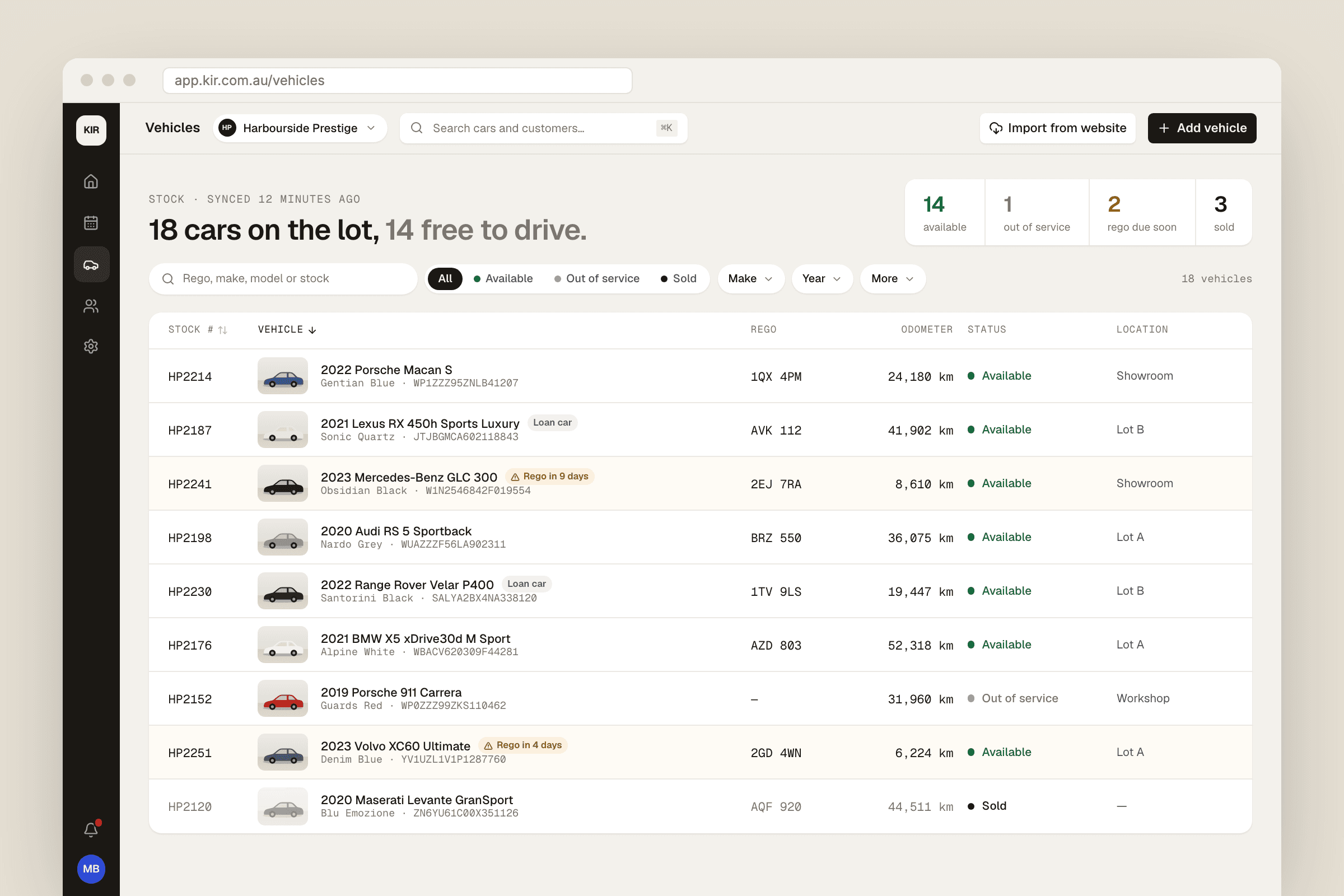
Task: Sort by the Vehicle column arrow
Action: point(312,330)
